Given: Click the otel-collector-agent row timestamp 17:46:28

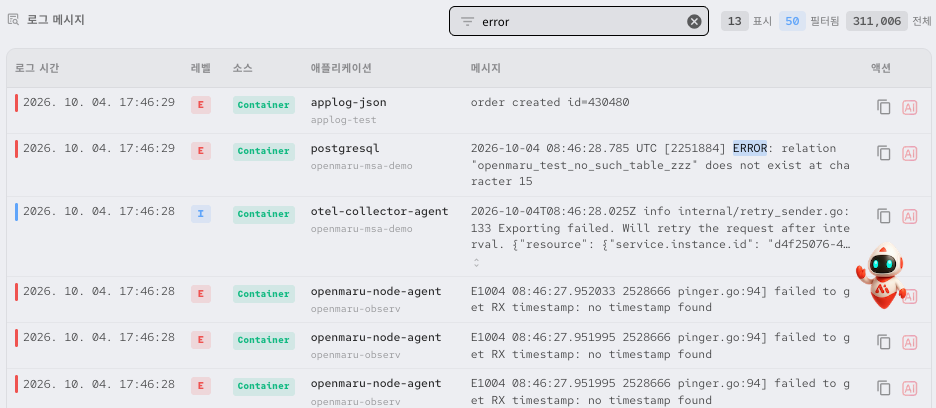Looking at the screenshot, I should coord(99,211).
